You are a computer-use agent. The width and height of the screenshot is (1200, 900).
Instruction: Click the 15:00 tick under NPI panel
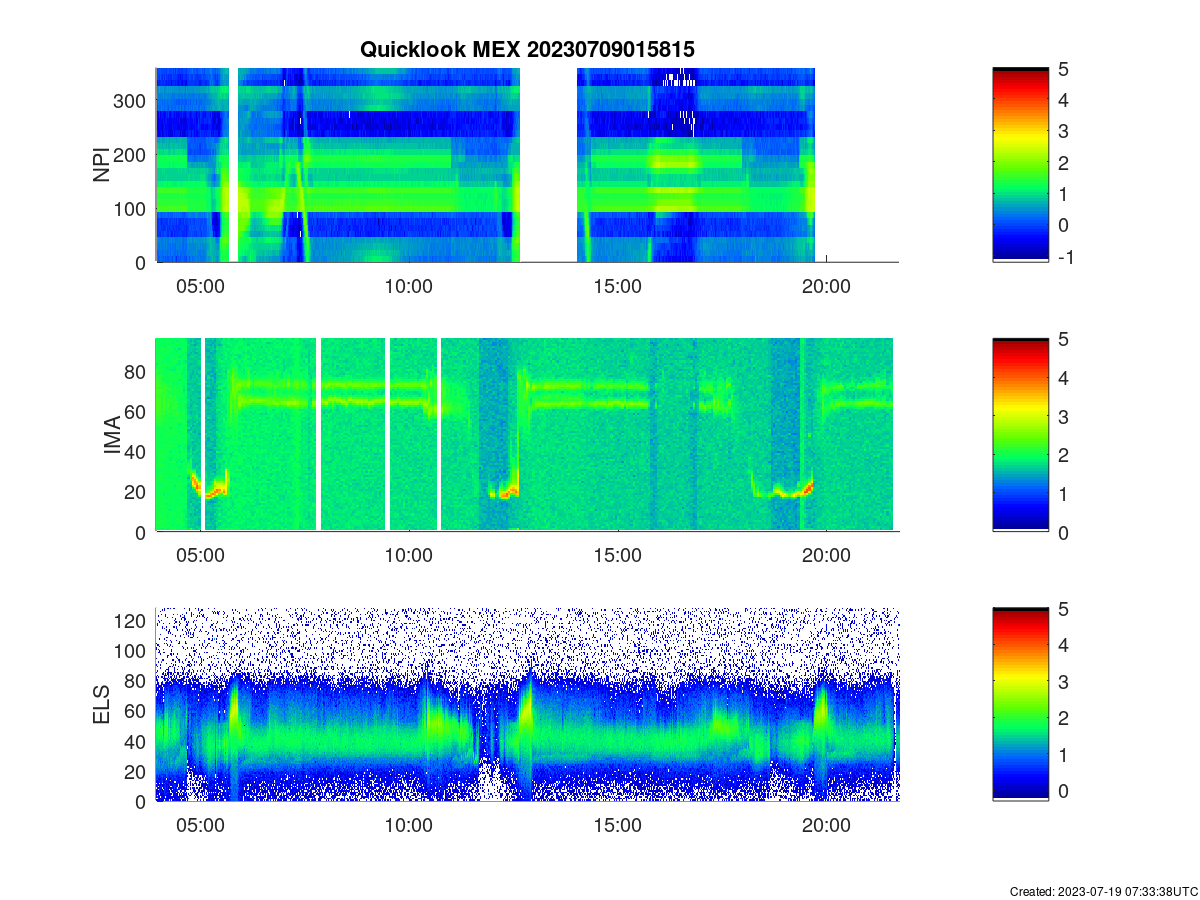tap(618, 287)
